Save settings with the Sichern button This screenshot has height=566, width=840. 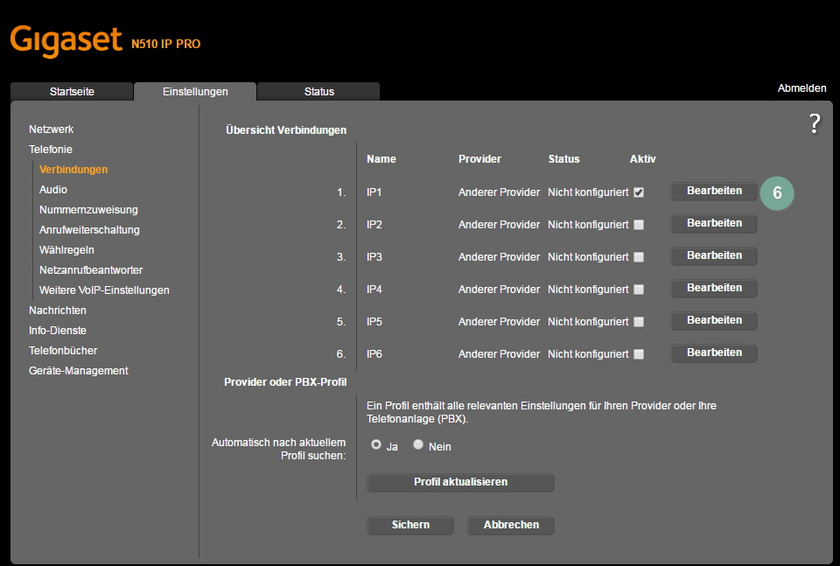point(410,525)
